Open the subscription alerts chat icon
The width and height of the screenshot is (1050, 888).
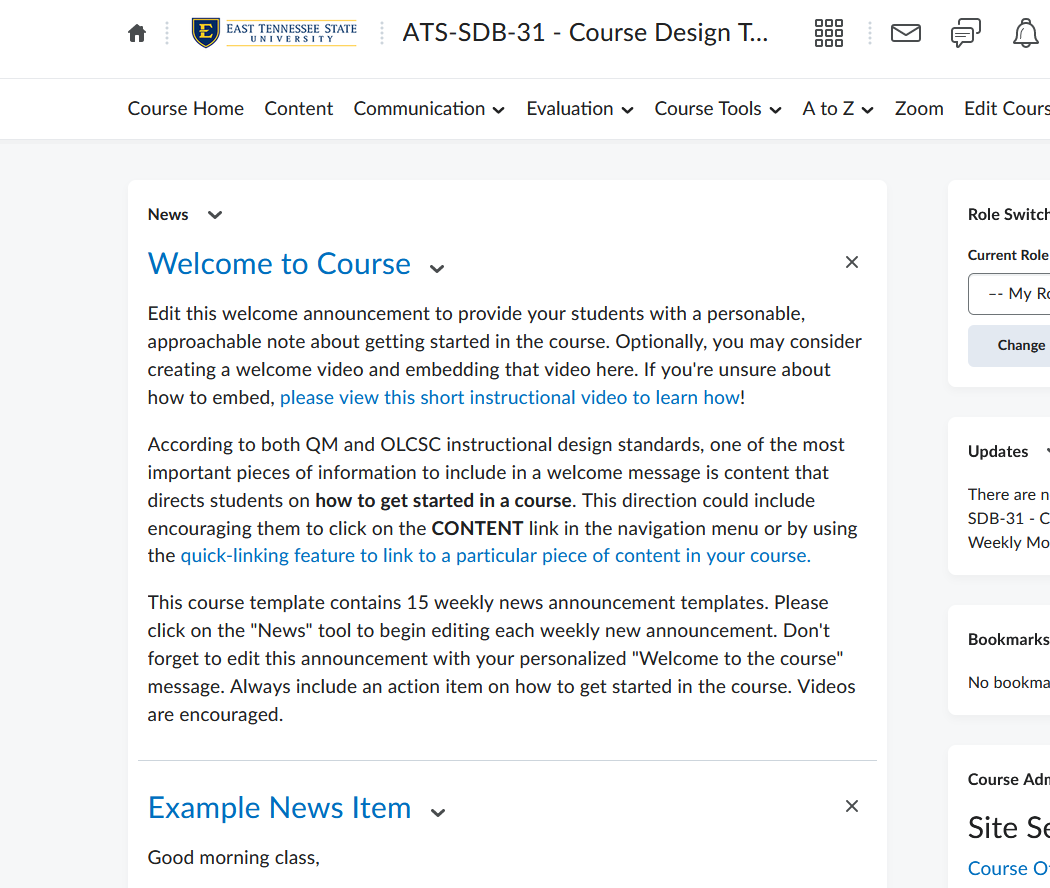(x=965, y=33)
